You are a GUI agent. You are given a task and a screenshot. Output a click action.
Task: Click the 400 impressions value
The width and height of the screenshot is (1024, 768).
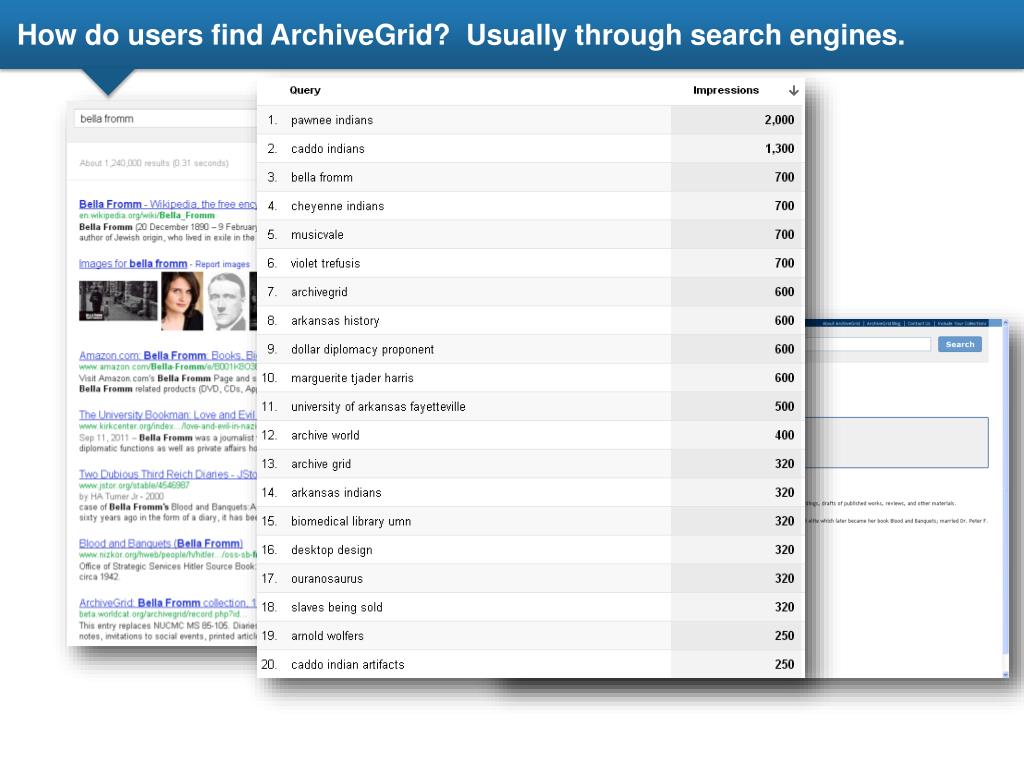tap(784, 436)
